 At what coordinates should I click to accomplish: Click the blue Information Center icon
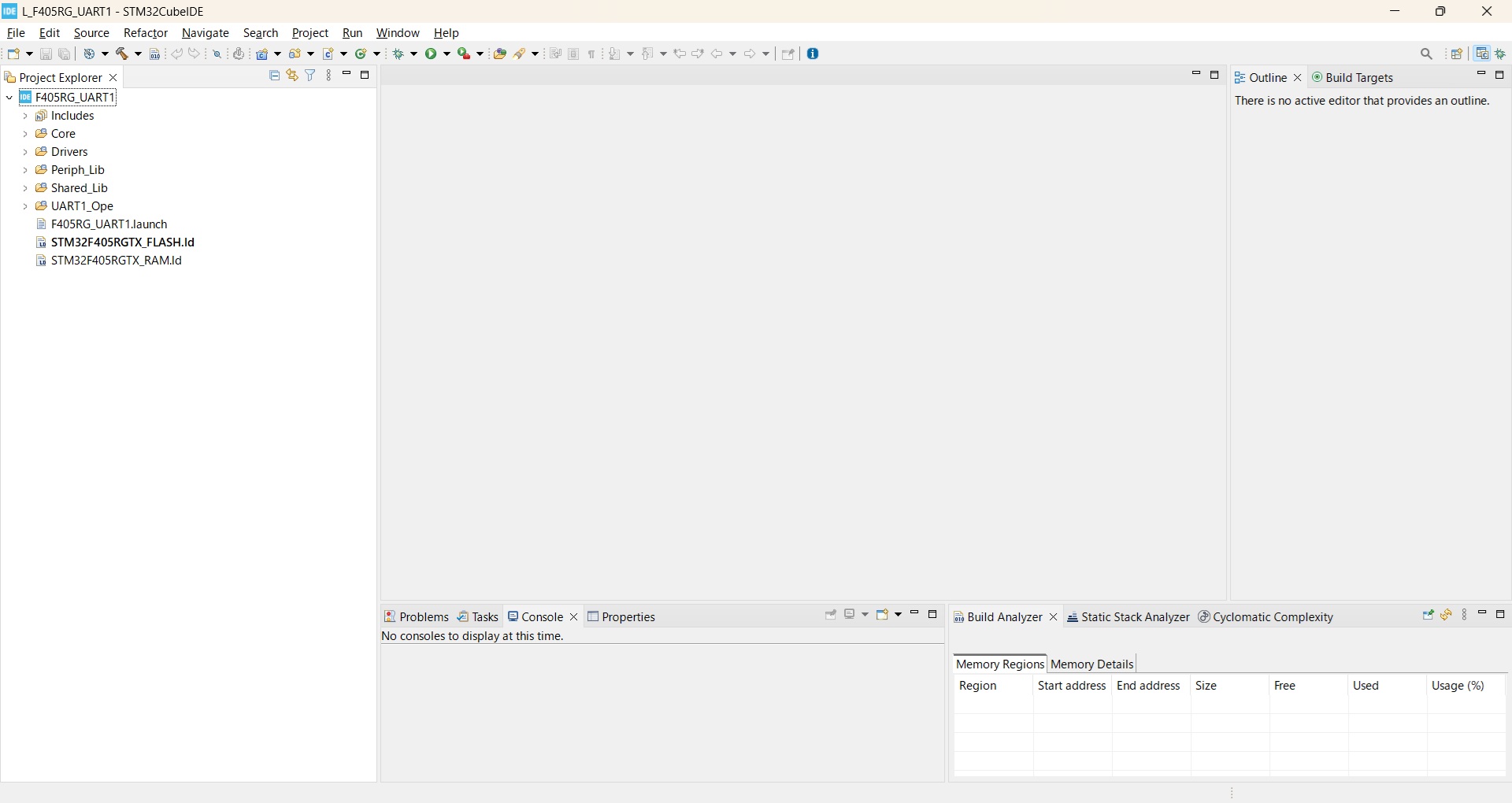(x=814, y=54)
